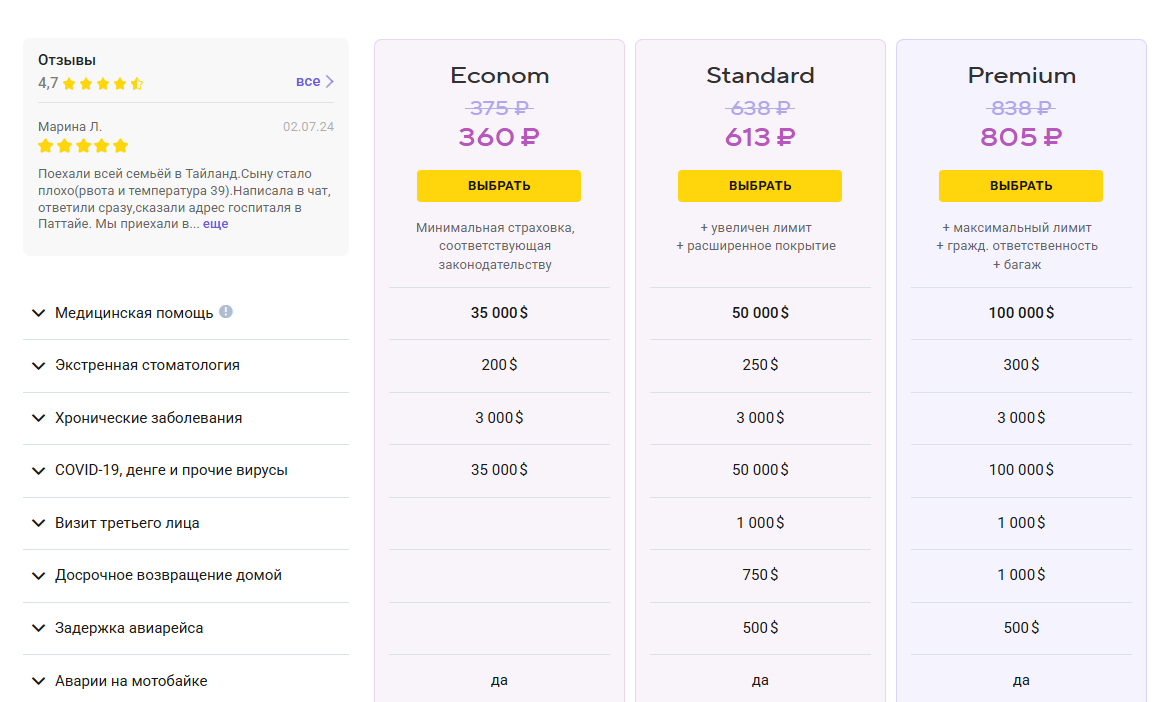Expand the Аварии на мотобайке row
The width and height of the screenshot is (1159, 702).
click(39, 681)
